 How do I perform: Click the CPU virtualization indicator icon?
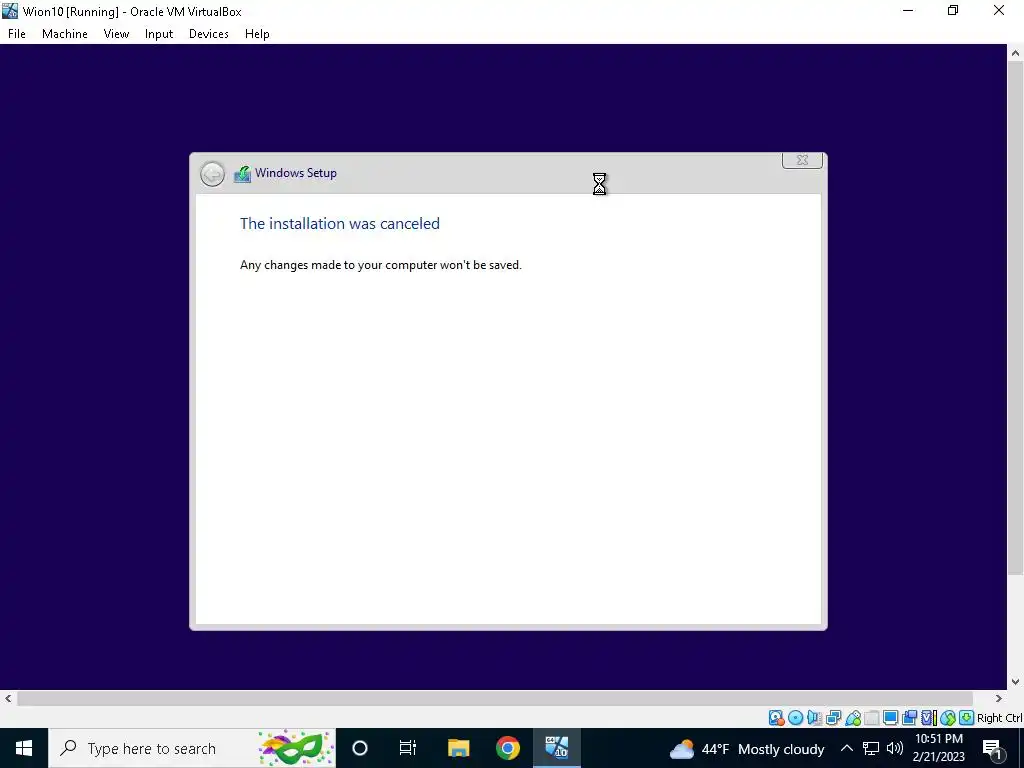(929, 718)
